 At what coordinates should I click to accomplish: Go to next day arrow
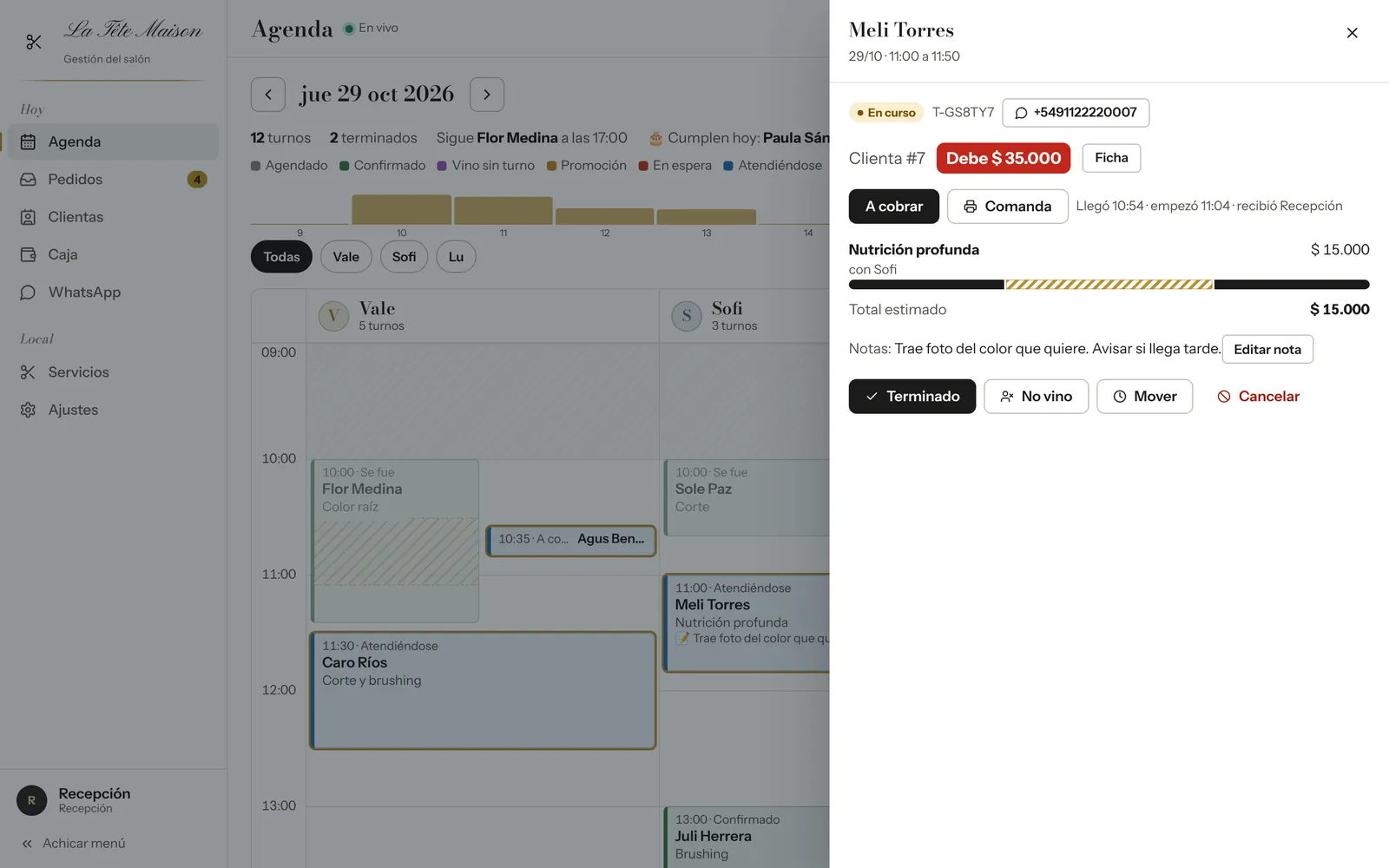487,95
